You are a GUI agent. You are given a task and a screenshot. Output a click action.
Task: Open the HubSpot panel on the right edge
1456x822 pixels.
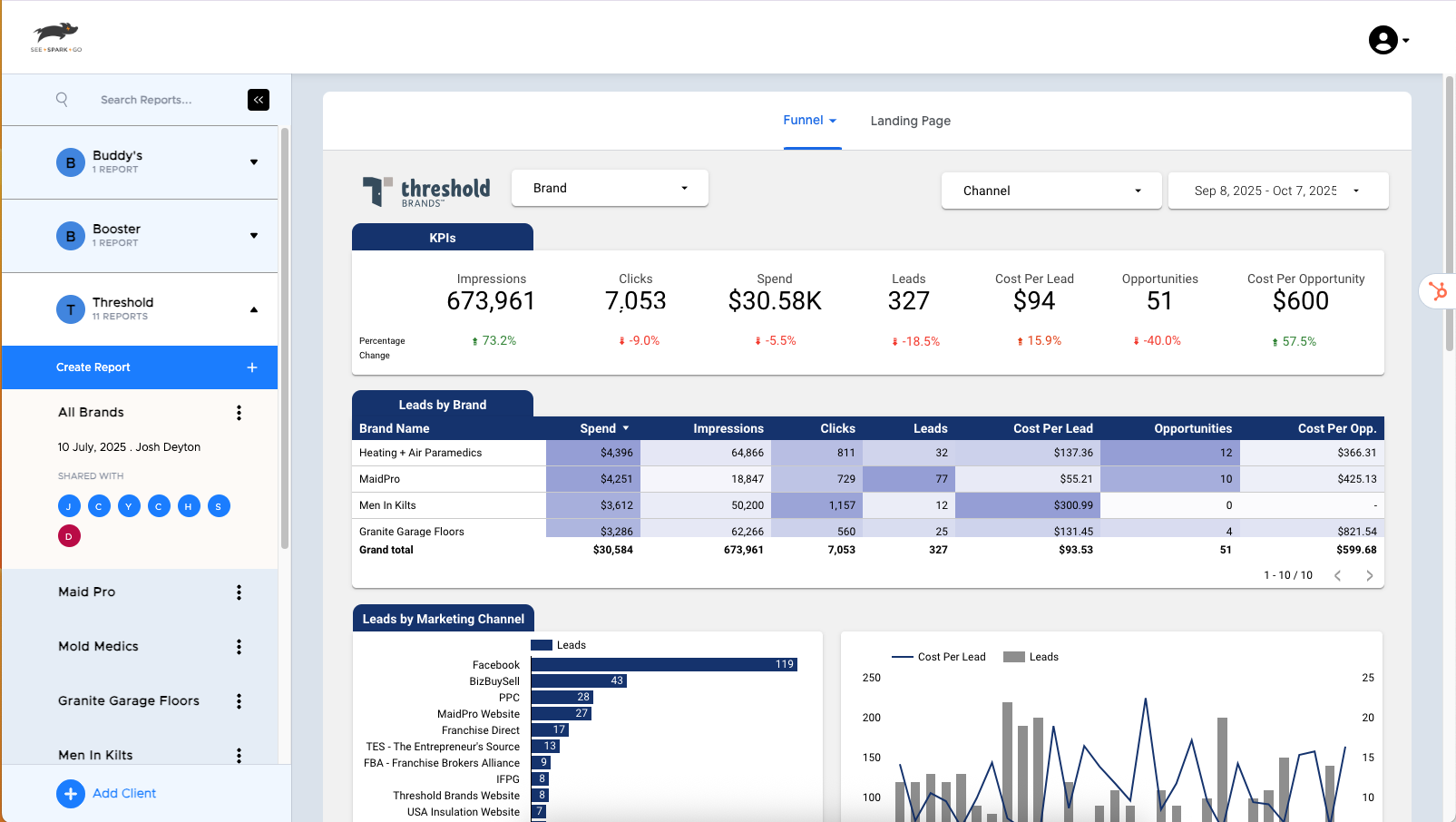[1438, 291]
